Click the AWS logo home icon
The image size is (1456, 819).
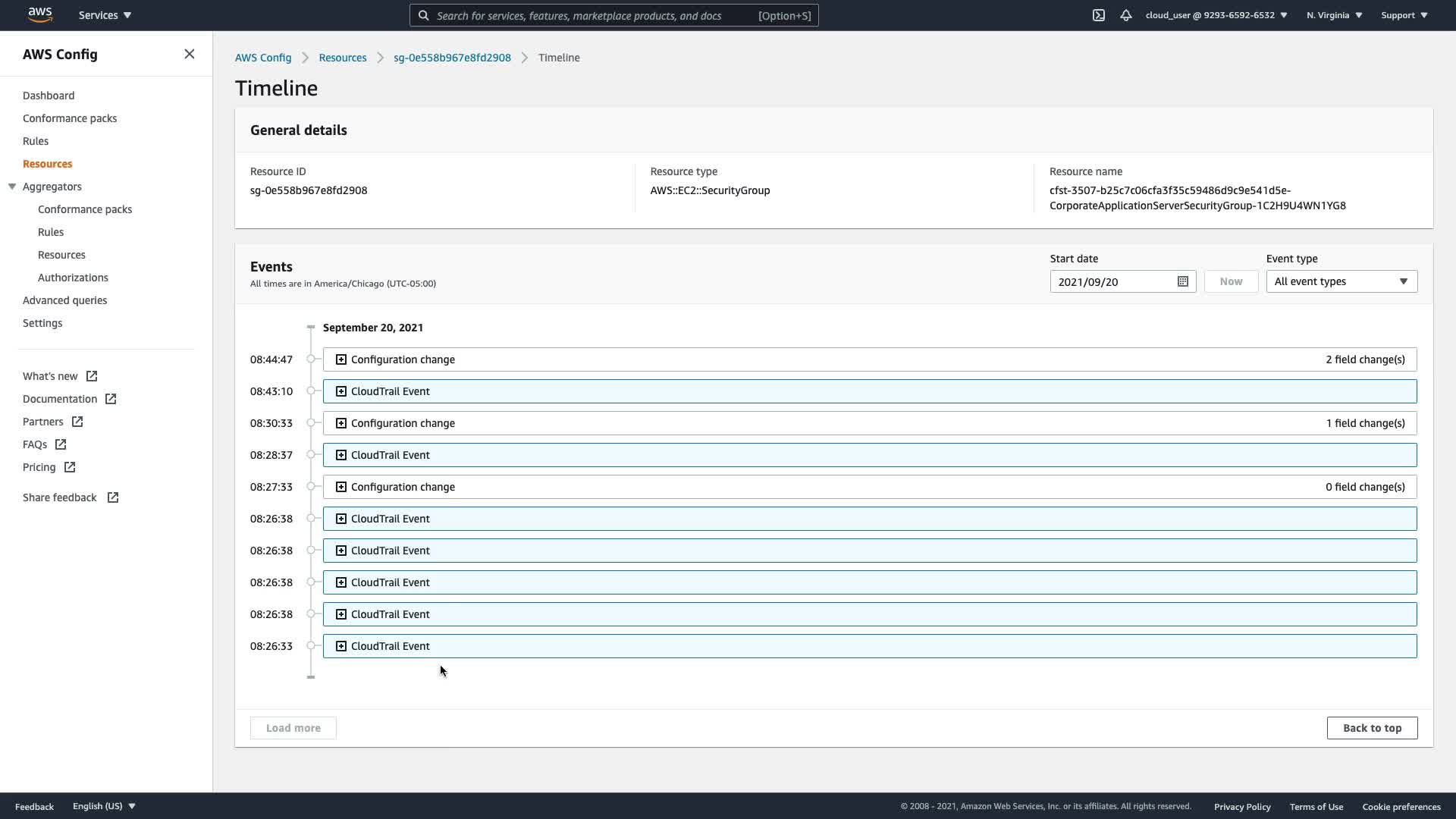point(39,15)
